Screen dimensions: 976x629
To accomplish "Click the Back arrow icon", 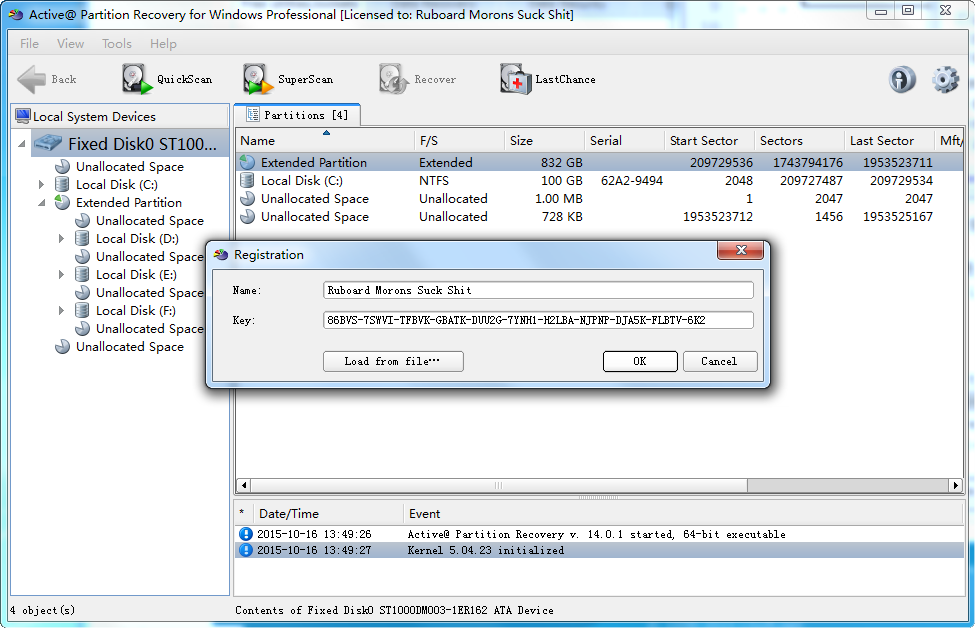I will 32,79.
